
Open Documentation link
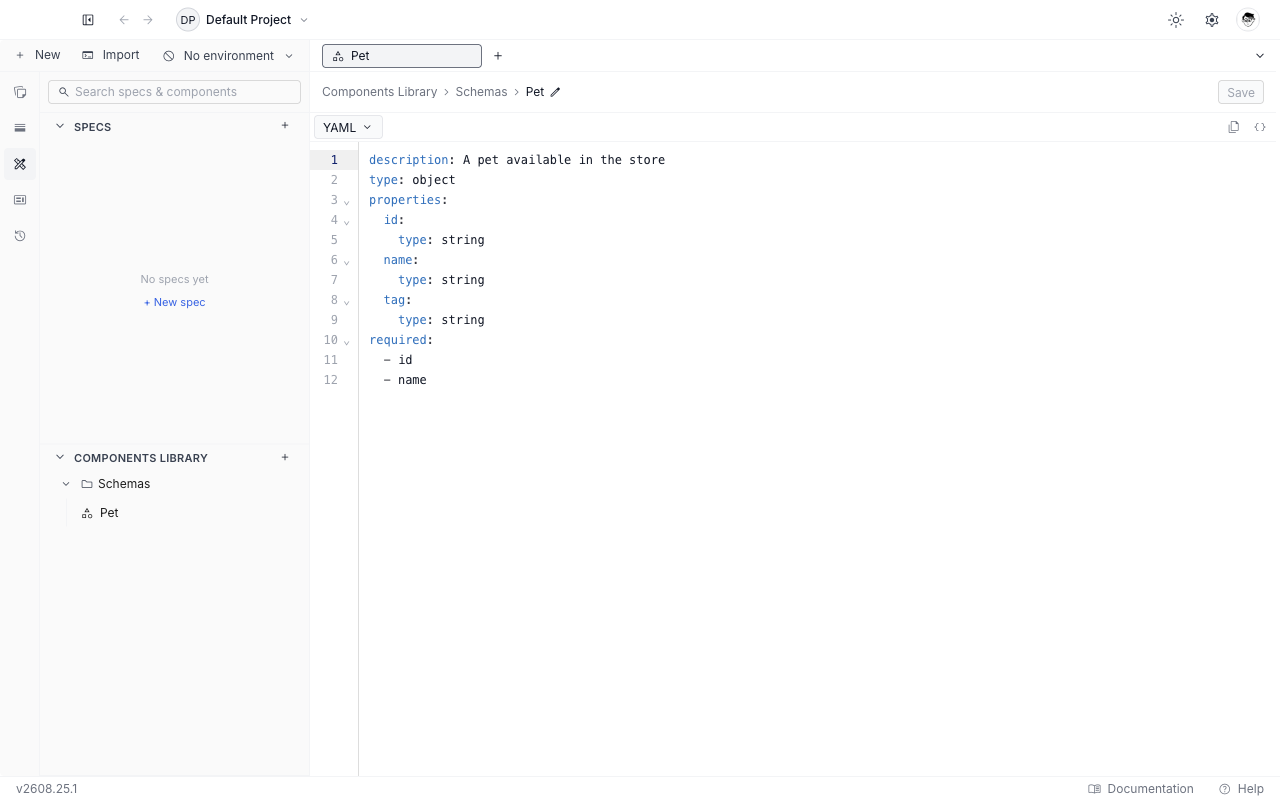[x=1141, y=789]
